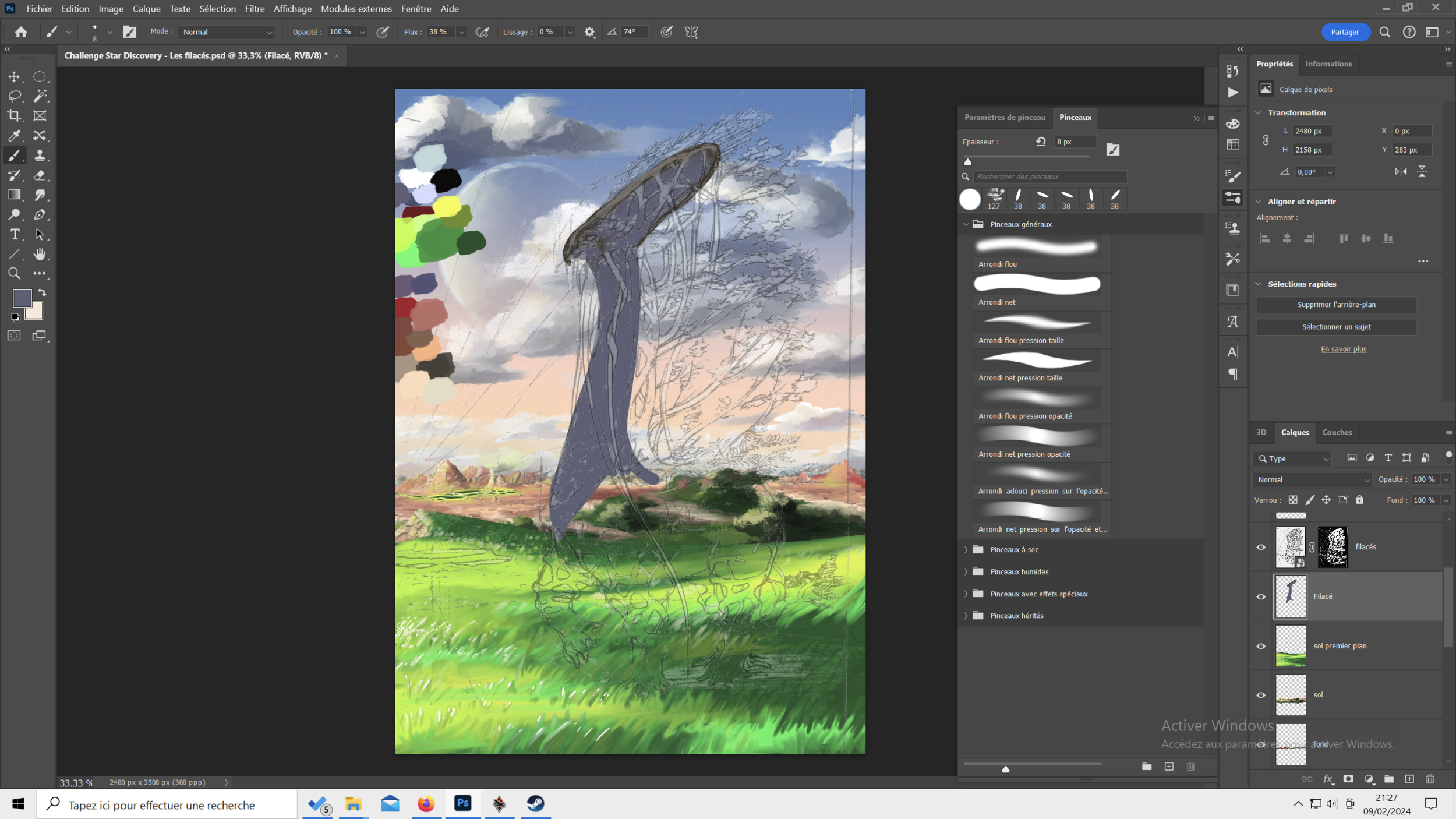This screenshot has width=1456, height=819.
Task: Select the Crop tool
Action: coord(15,116)
